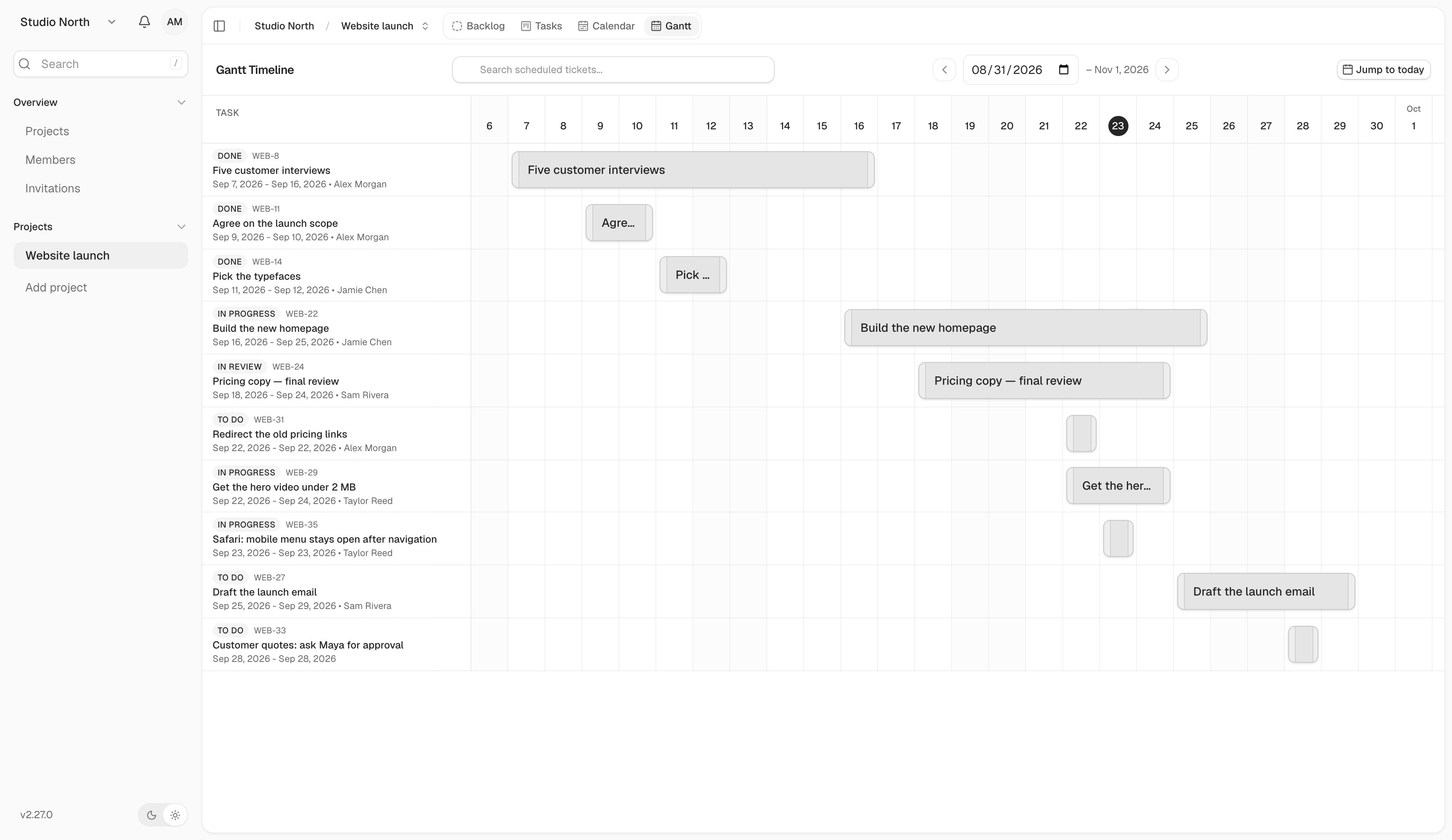Viewport: 1452px width, 840px height.
Task: Click the TASK column header
Action: [227, 113]
